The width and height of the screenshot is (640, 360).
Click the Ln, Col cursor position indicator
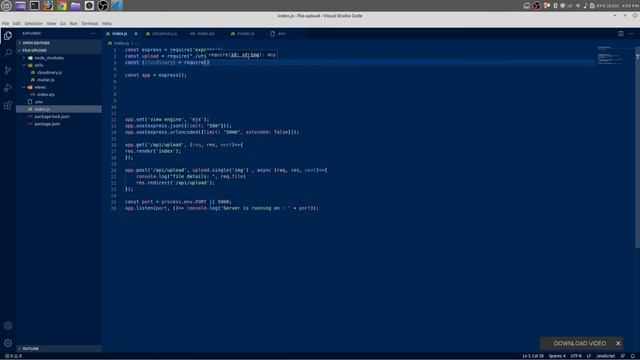tap(533, 356)
